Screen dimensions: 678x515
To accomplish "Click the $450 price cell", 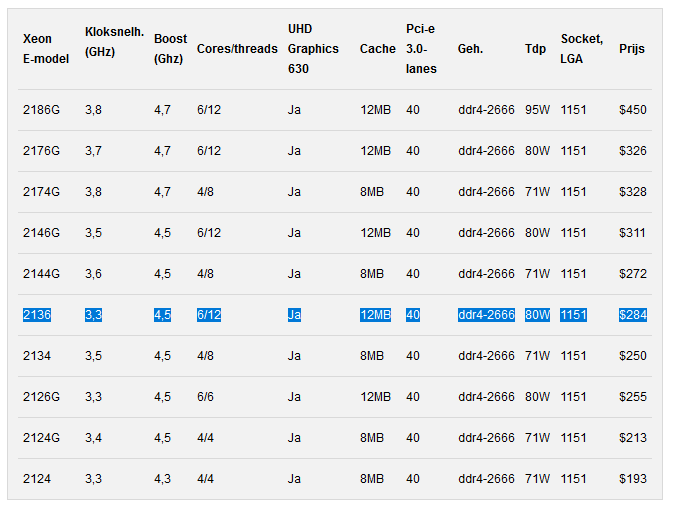I will point(632,109).
